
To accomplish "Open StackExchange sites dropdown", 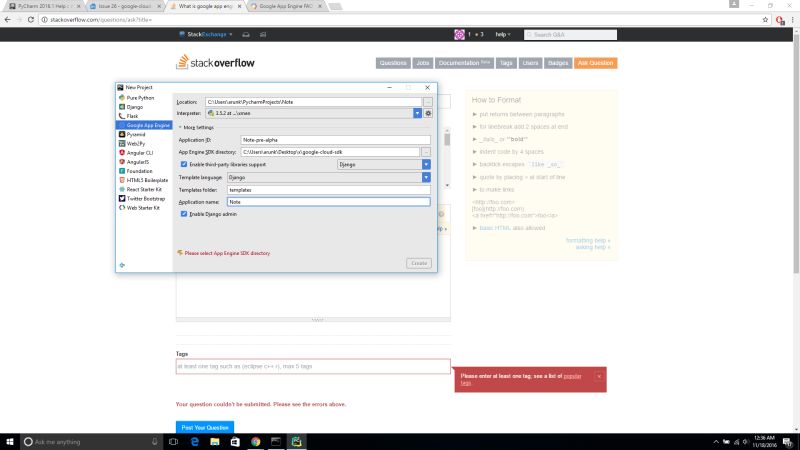I will [206, 35].
